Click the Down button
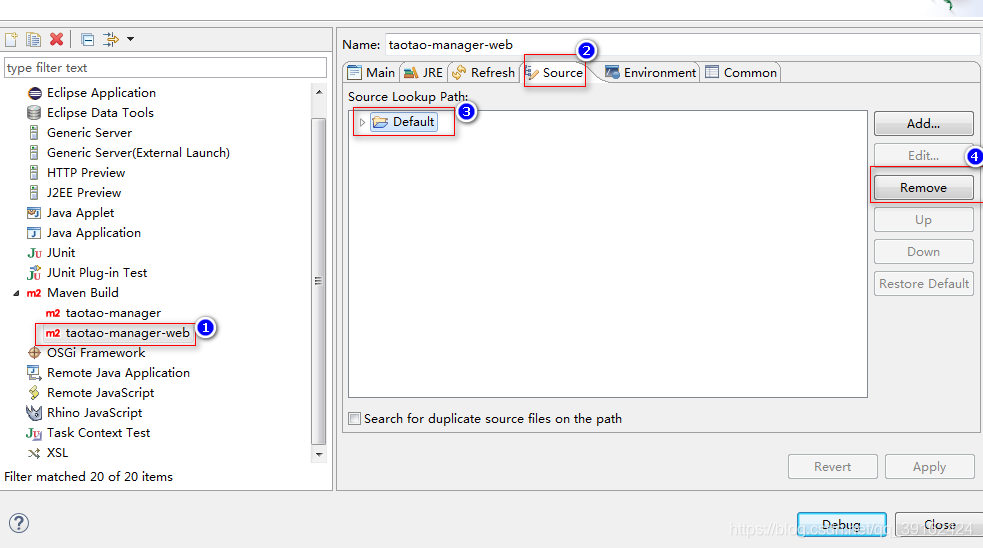Viewport: 983px width, 548px height. pos(923,251)
